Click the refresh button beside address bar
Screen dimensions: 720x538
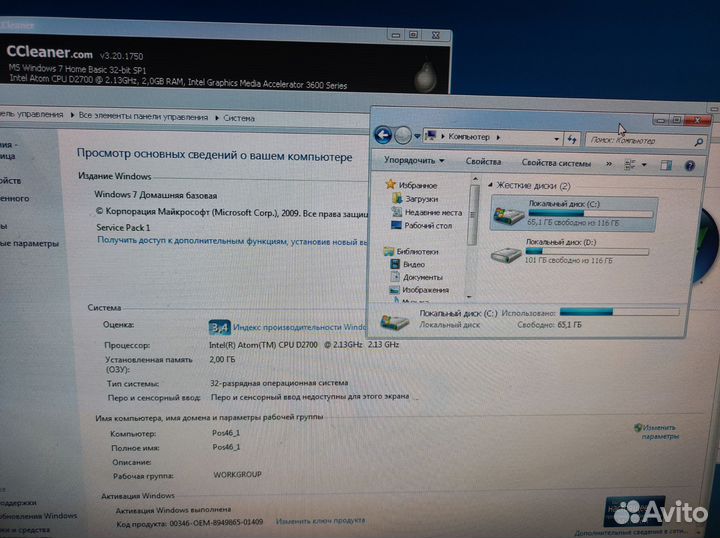pyautogui.click(x=571, y=138)
